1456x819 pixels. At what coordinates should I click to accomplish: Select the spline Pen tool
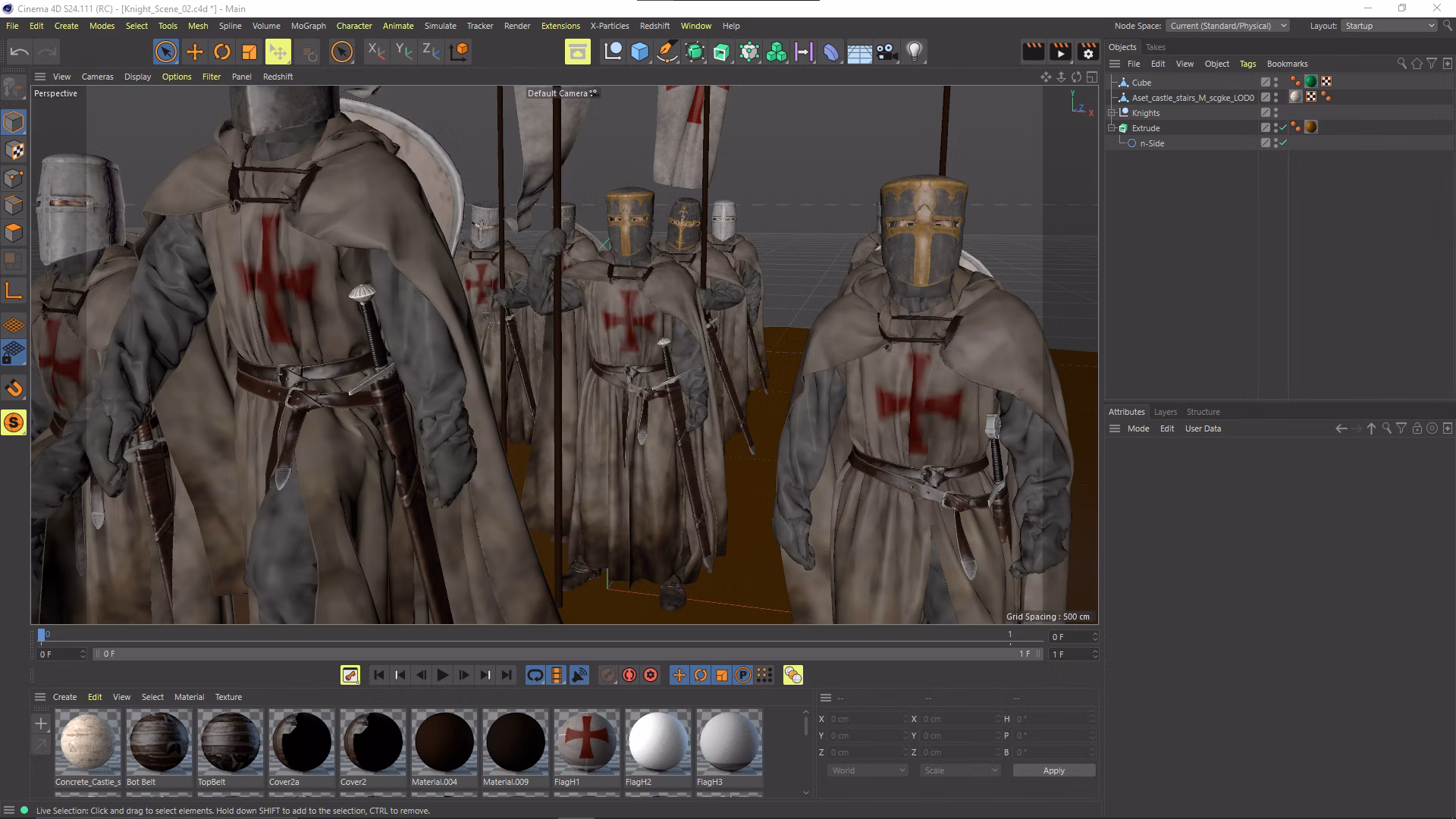(666, 52)
